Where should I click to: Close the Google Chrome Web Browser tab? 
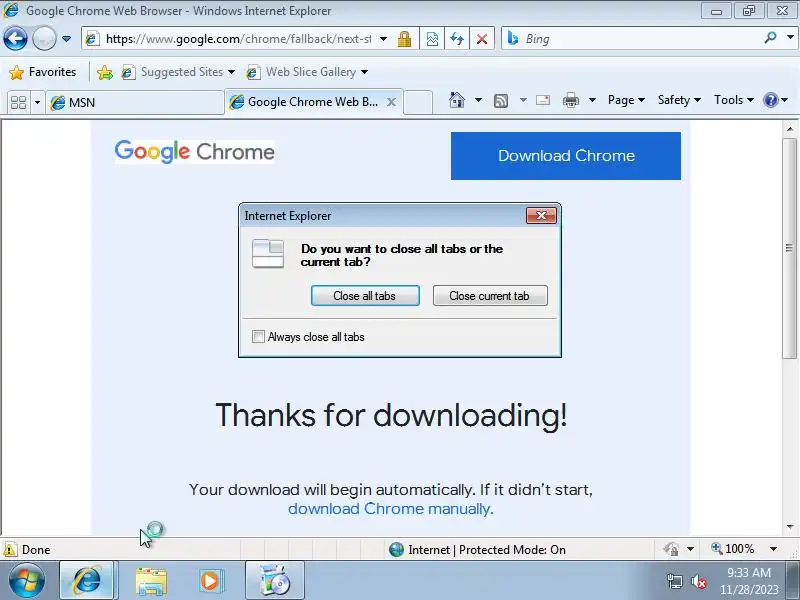coord(391,102)
